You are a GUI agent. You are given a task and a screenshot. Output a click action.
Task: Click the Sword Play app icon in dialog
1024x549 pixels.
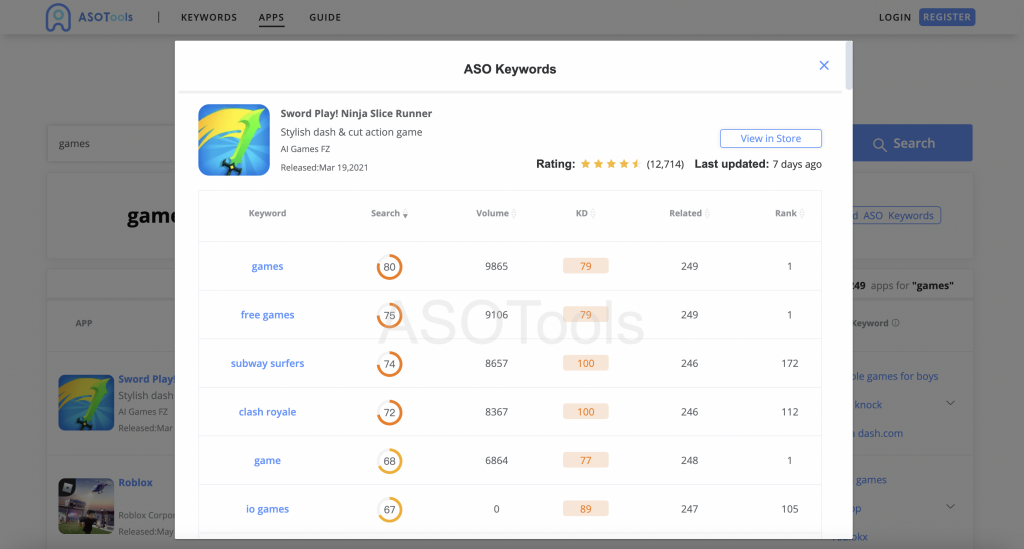(234, 140)
